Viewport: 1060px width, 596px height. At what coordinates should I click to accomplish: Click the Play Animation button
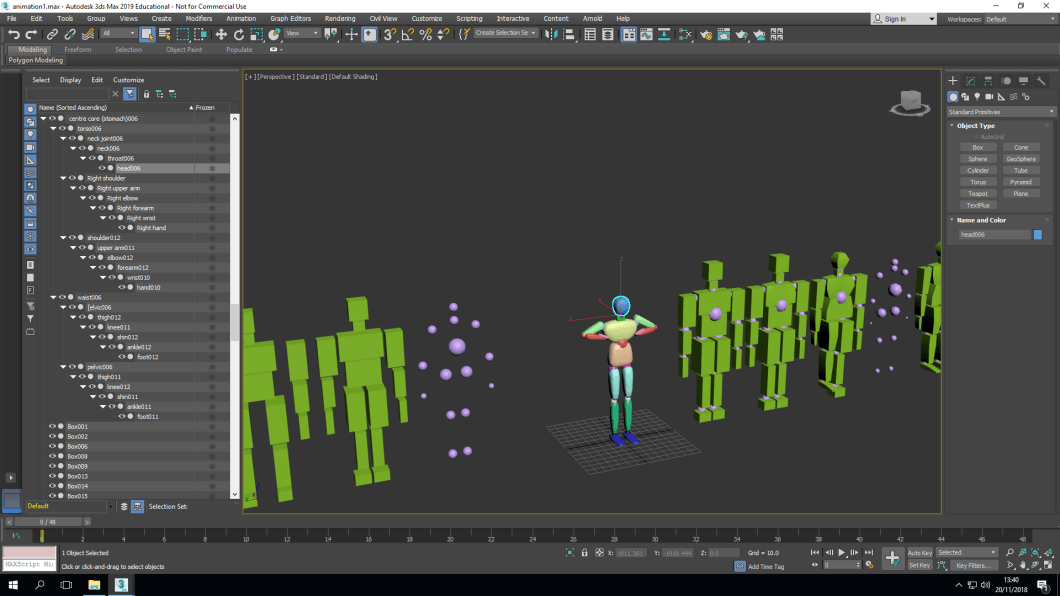(842, 553)
